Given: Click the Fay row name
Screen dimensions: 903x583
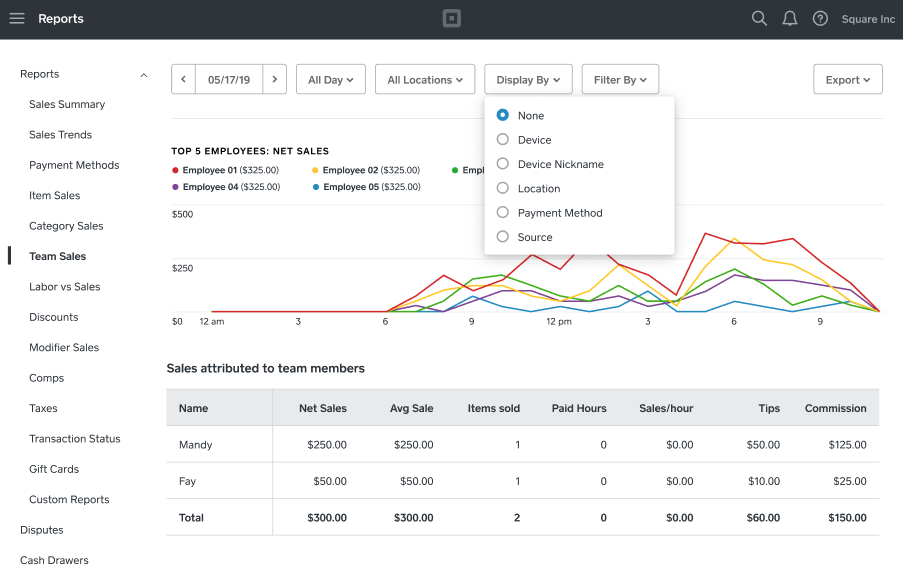Looking at the screenshot, I should click(x=187, y=481).
